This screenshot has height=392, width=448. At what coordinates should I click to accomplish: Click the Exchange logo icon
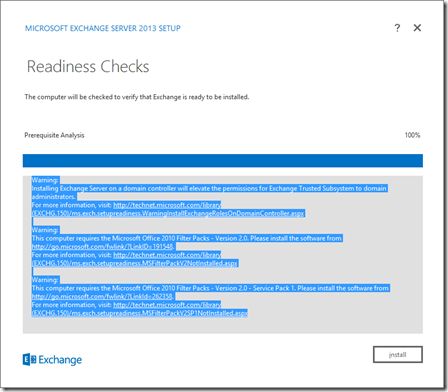(29, 360)
